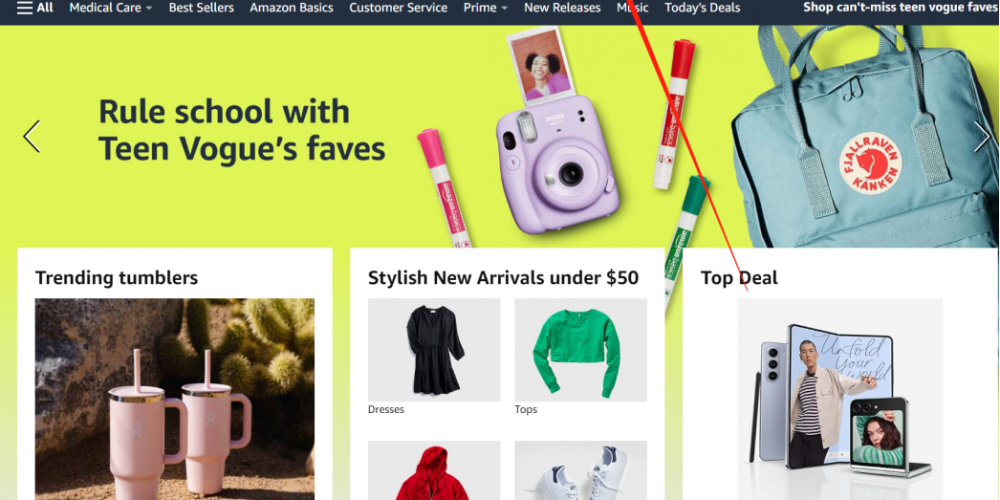Click Shop can't-miss teen vogue faves link
Viewport: 1000px width, 500px height.
pos(900,8)
